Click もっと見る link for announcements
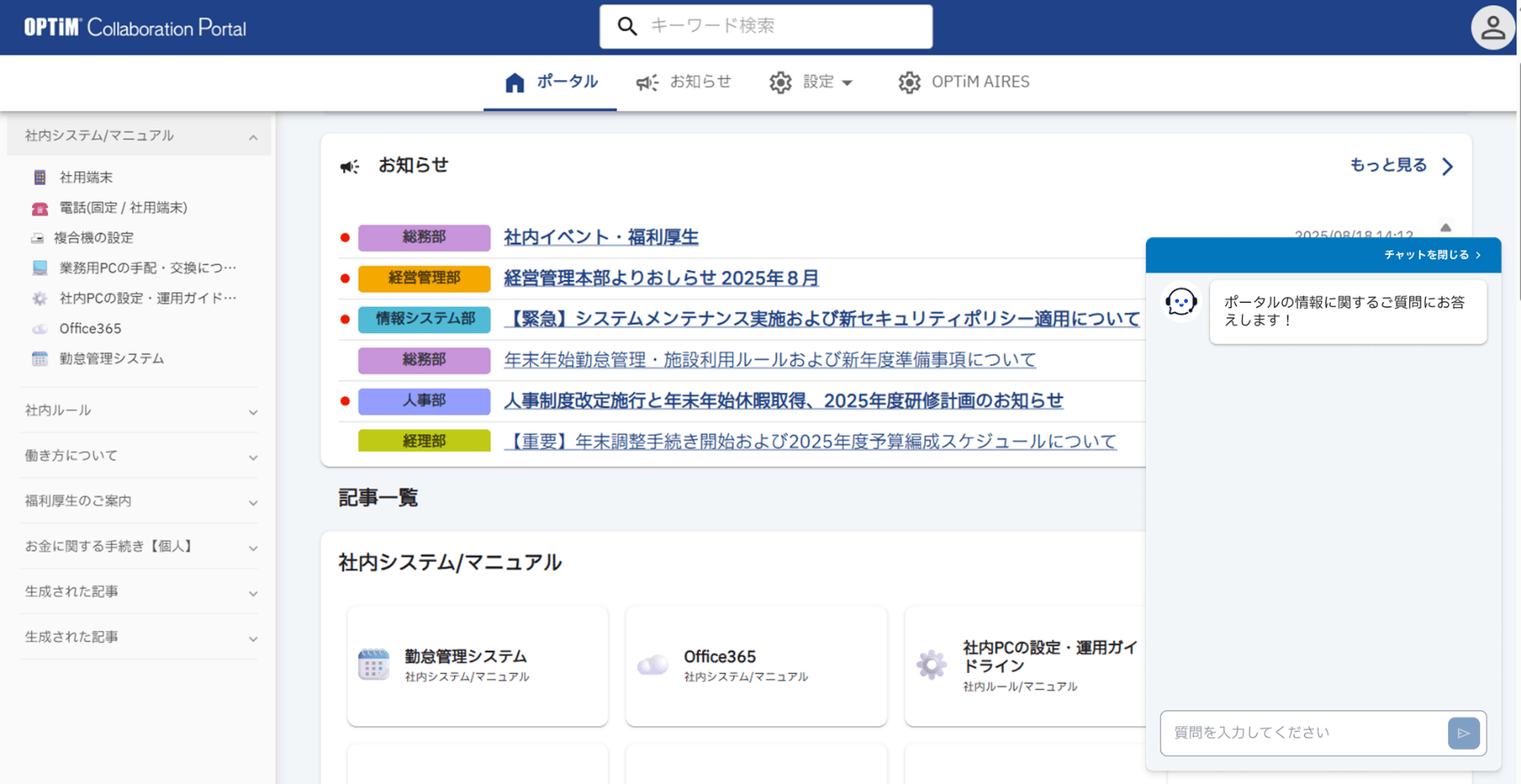 click(1400, 166)
